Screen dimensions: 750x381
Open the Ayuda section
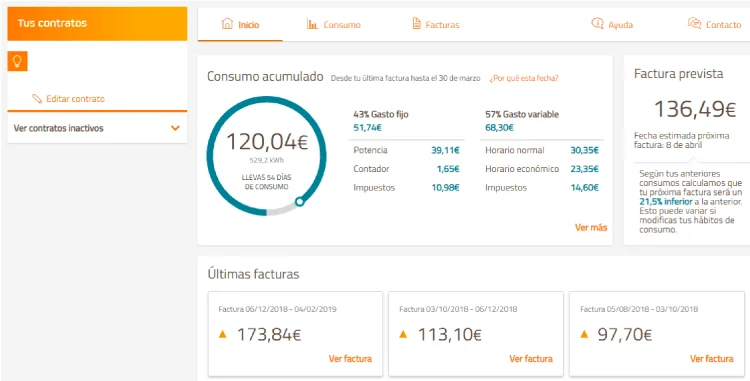coord(612,24)
